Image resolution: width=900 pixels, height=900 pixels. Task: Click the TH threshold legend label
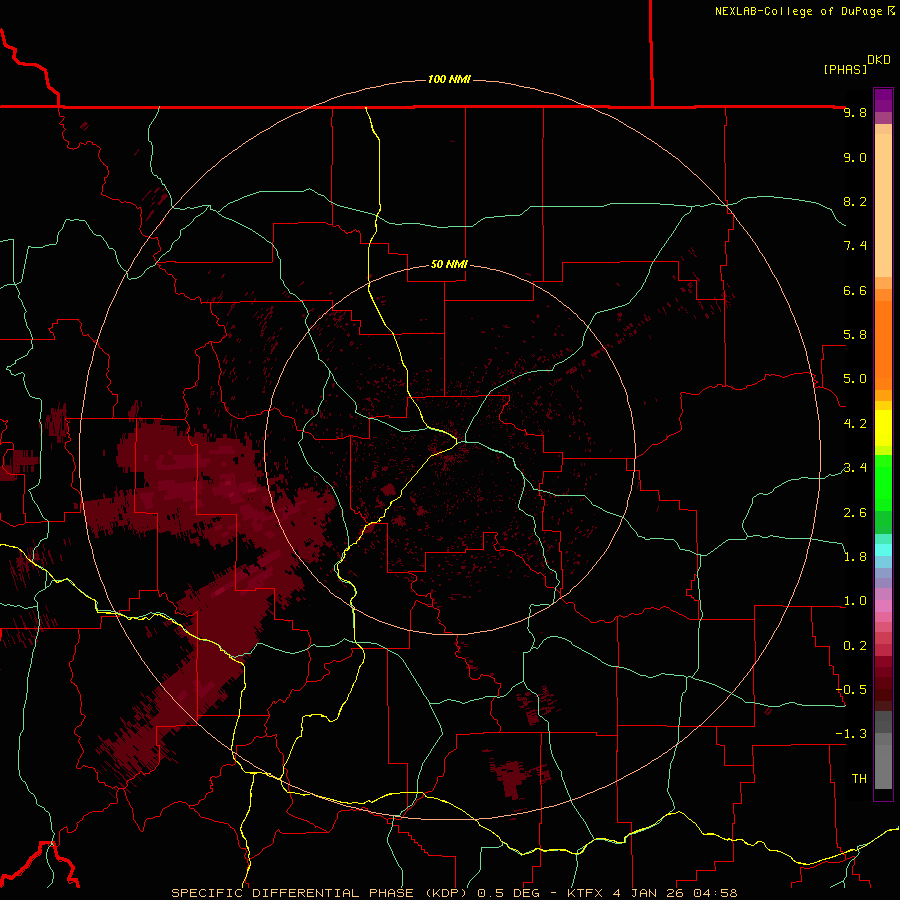coord(859,779)
